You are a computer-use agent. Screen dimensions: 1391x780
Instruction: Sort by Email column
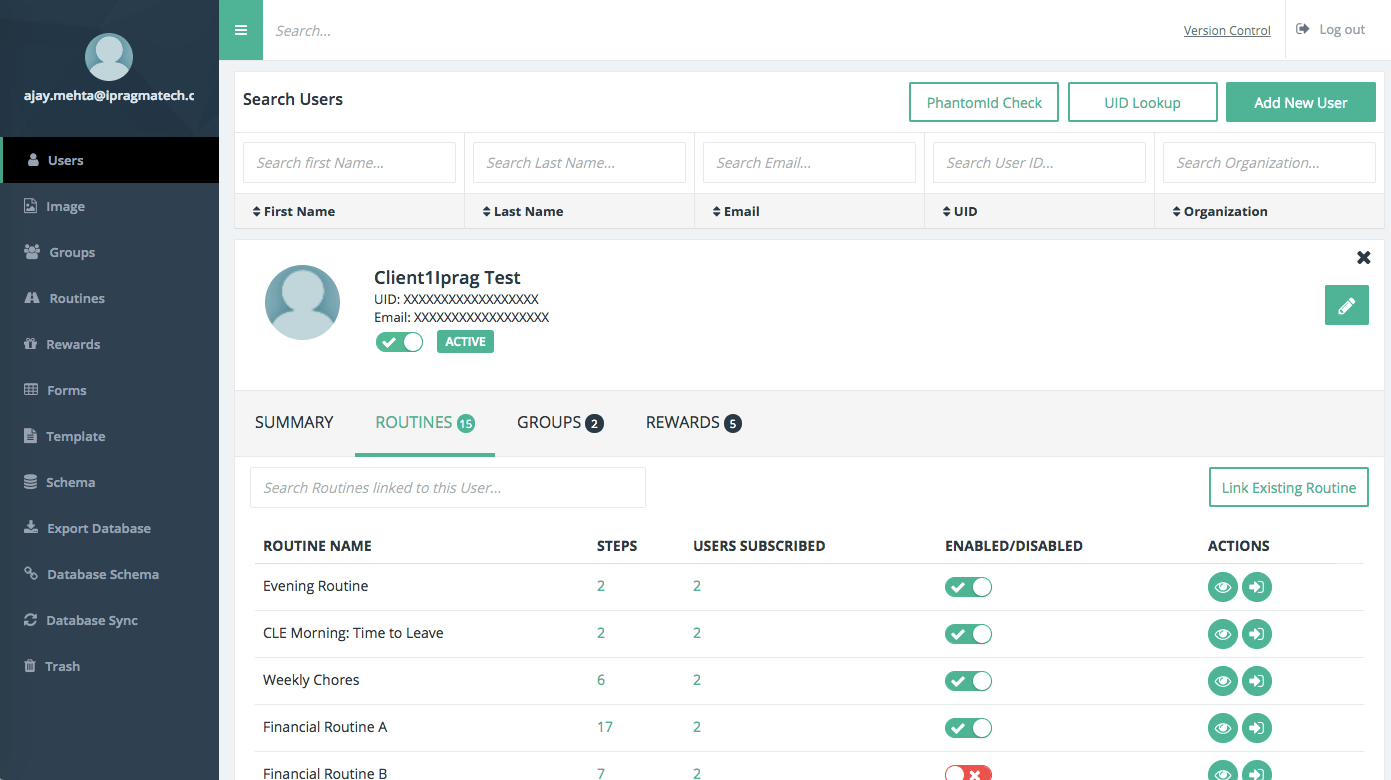736,211
